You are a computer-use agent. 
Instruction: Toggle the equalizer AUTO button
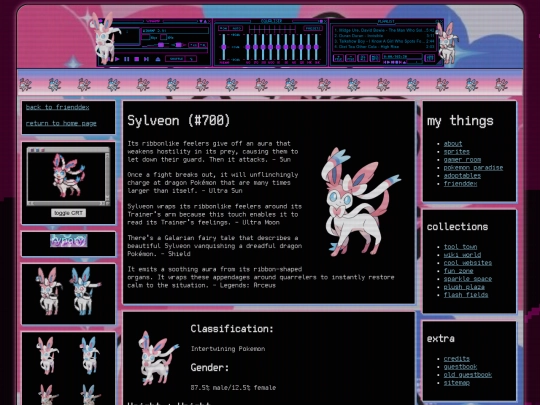(x=236, y=28)
